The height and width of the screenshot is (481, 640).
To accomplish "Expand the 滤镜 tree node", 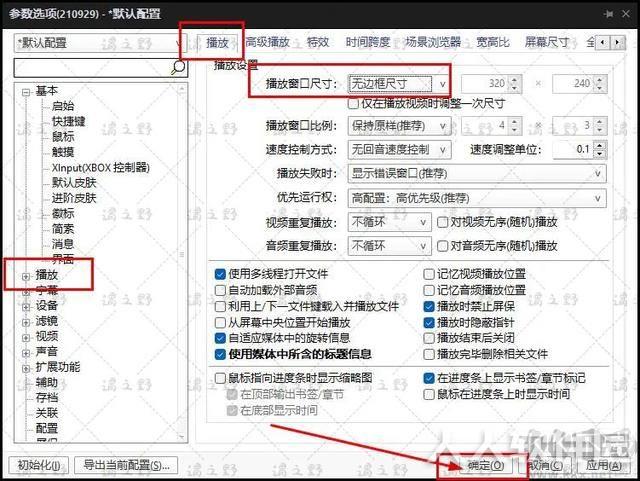I will [x=26, y=322].
